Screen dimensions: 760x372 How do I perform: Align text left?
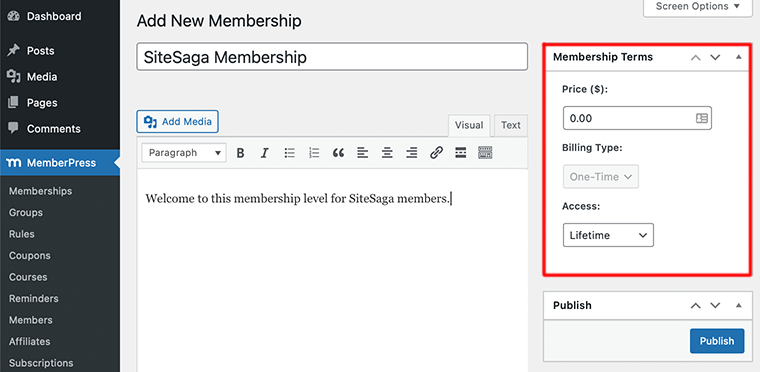[x=363, y=153]
